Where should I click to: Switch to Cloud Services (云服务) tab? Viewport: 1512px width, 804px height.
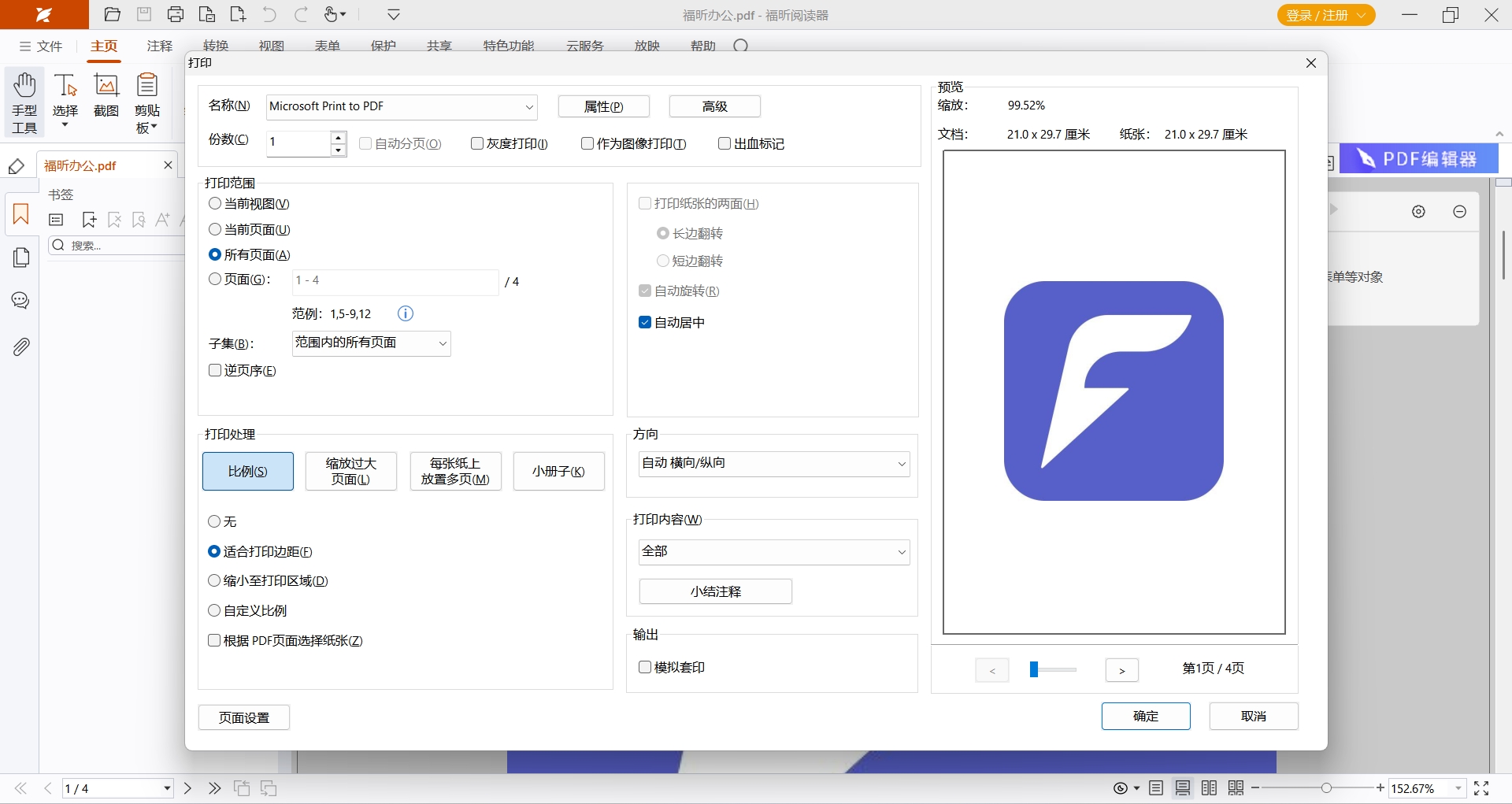point(585,46)
